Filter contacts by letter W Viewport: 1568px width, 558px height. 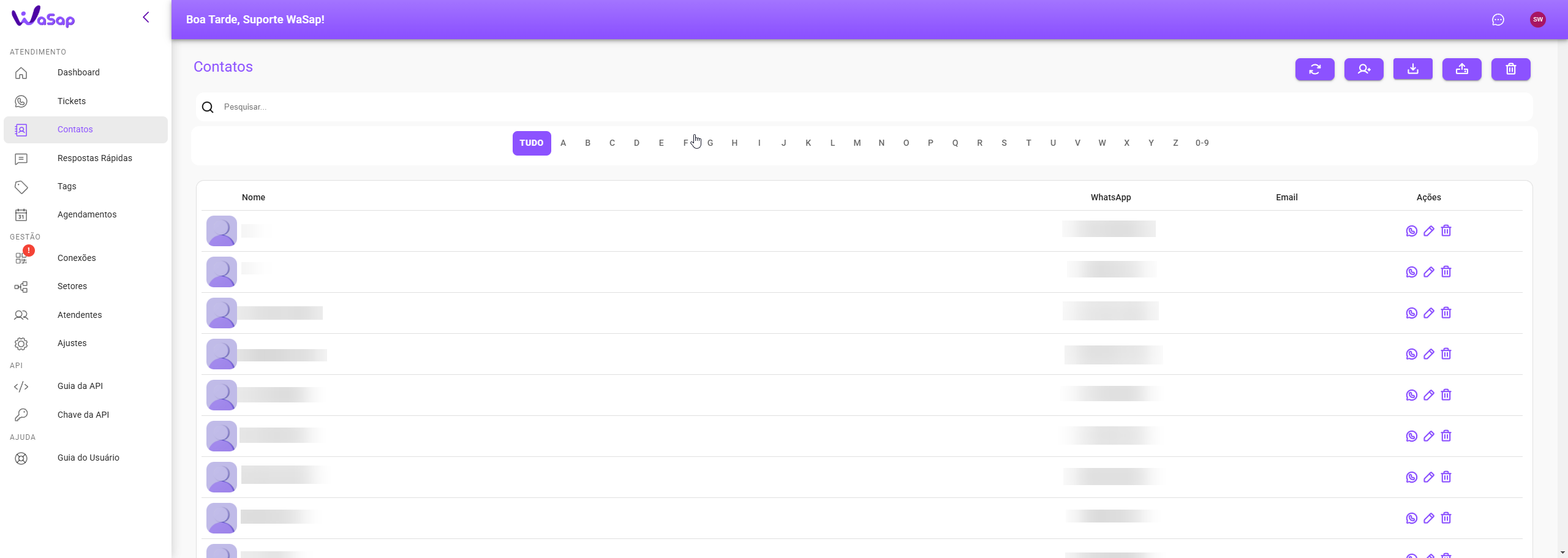(1102, 143)
